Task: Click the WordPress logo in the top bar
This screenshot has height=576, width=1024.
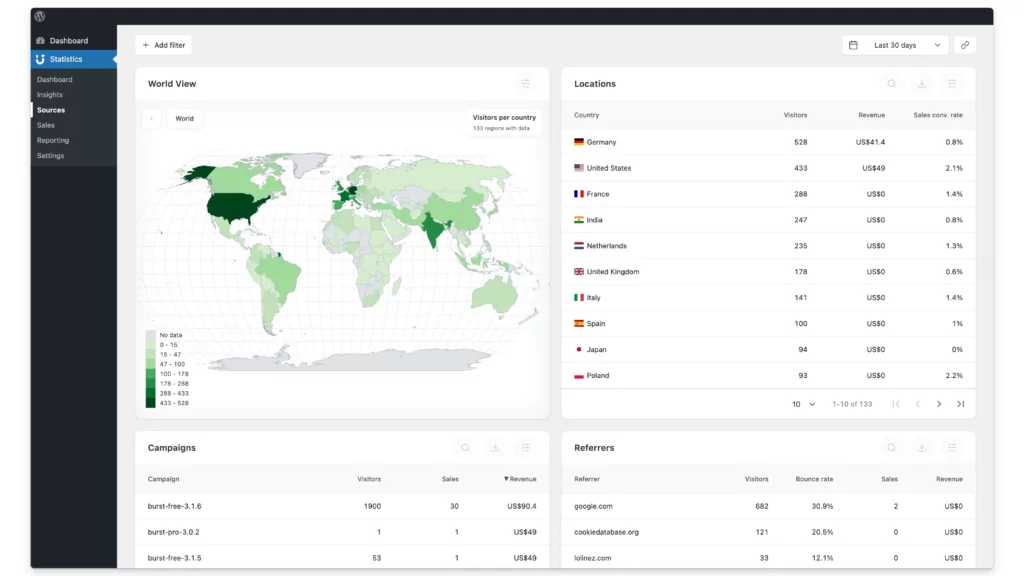Action: pos(38,16)
